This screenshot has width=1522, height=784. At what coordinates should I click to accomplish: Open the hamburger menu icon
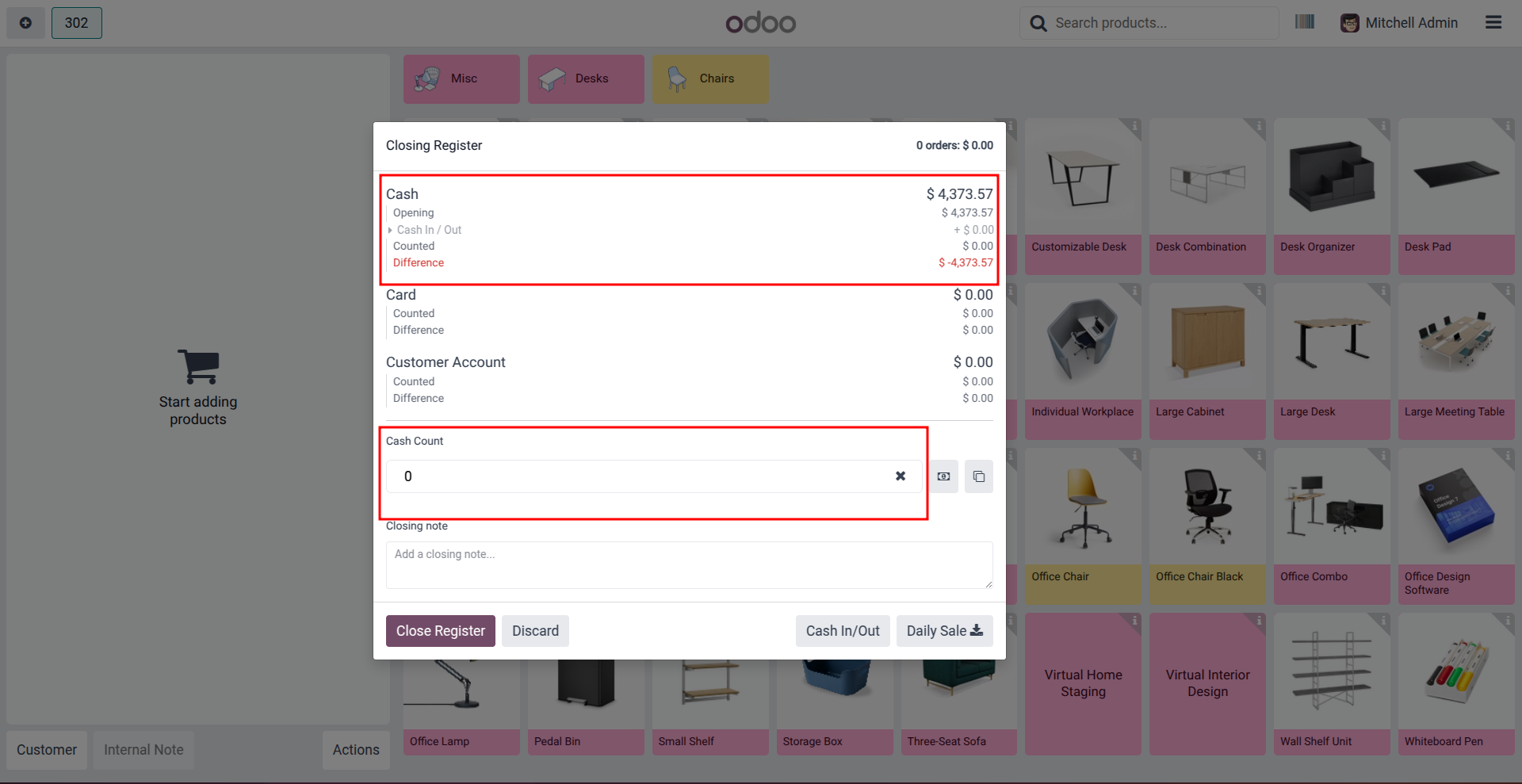point(1493,23)
